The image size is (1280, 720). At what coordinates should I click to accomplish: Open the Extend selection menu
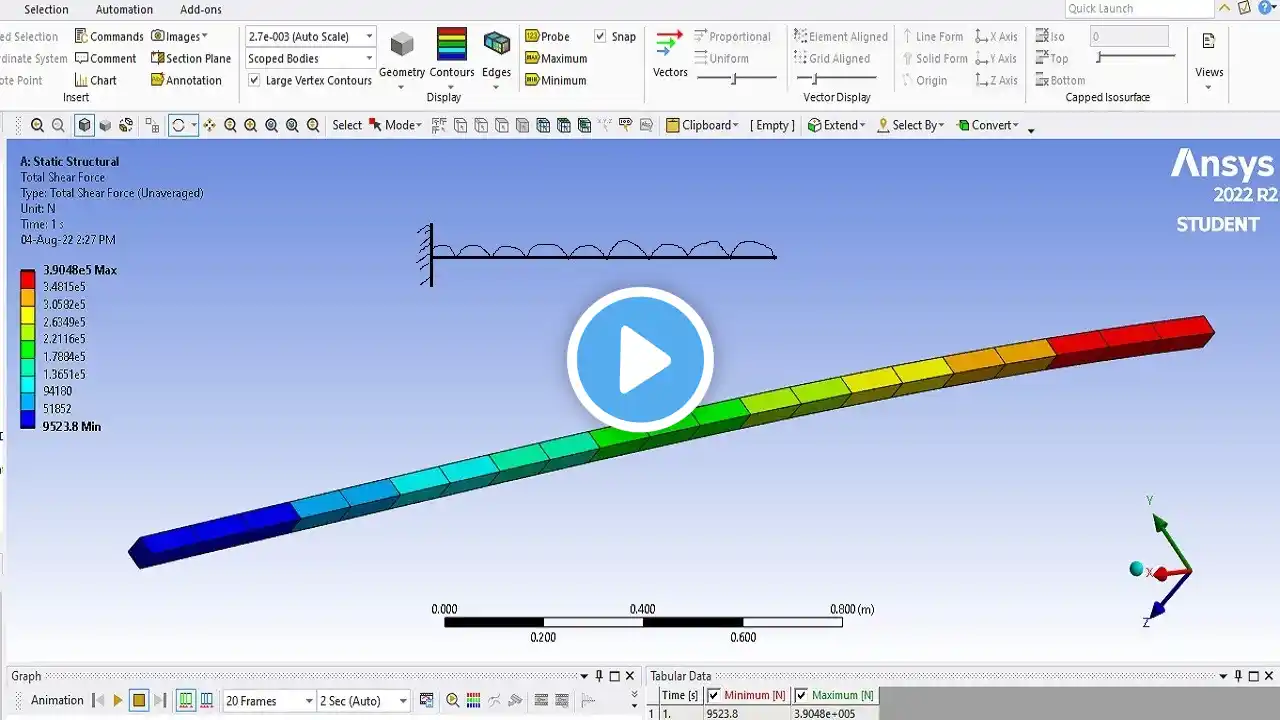pos(837,125)
